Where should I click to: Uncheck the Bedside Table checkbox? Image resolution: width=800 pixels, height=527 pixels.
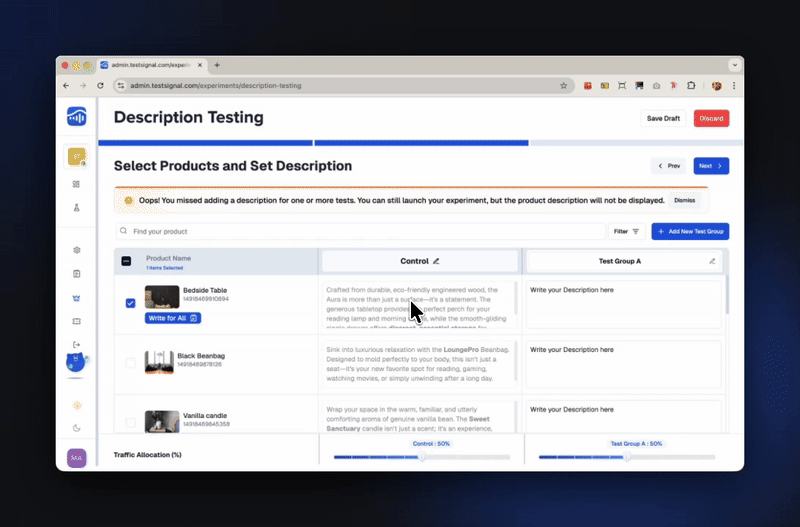(x=131, y=304)
